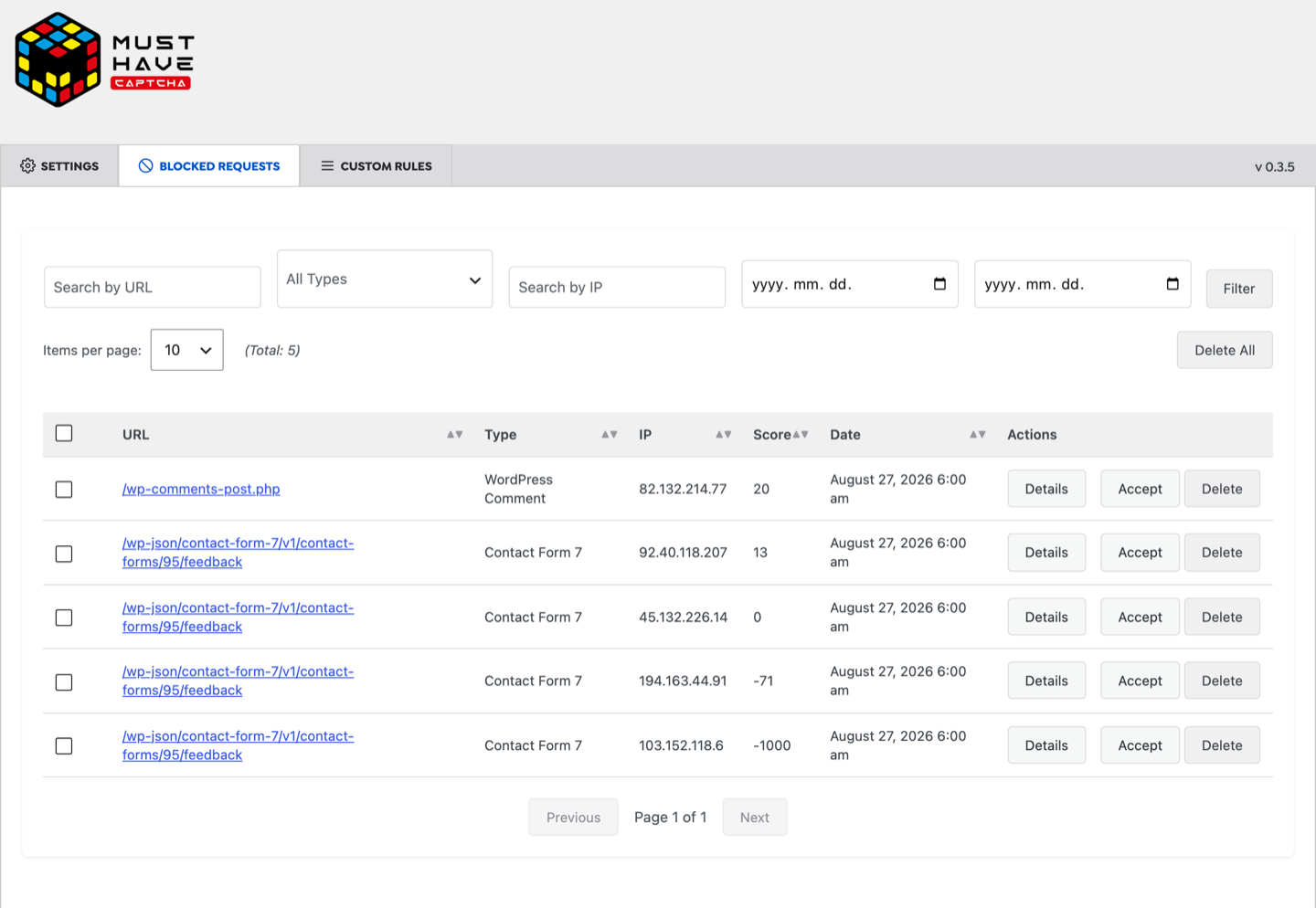Open Details for the 103.152.118.6 row
The height and width of the screenshot is (908, 1316).
click(x=1046, y=745)
